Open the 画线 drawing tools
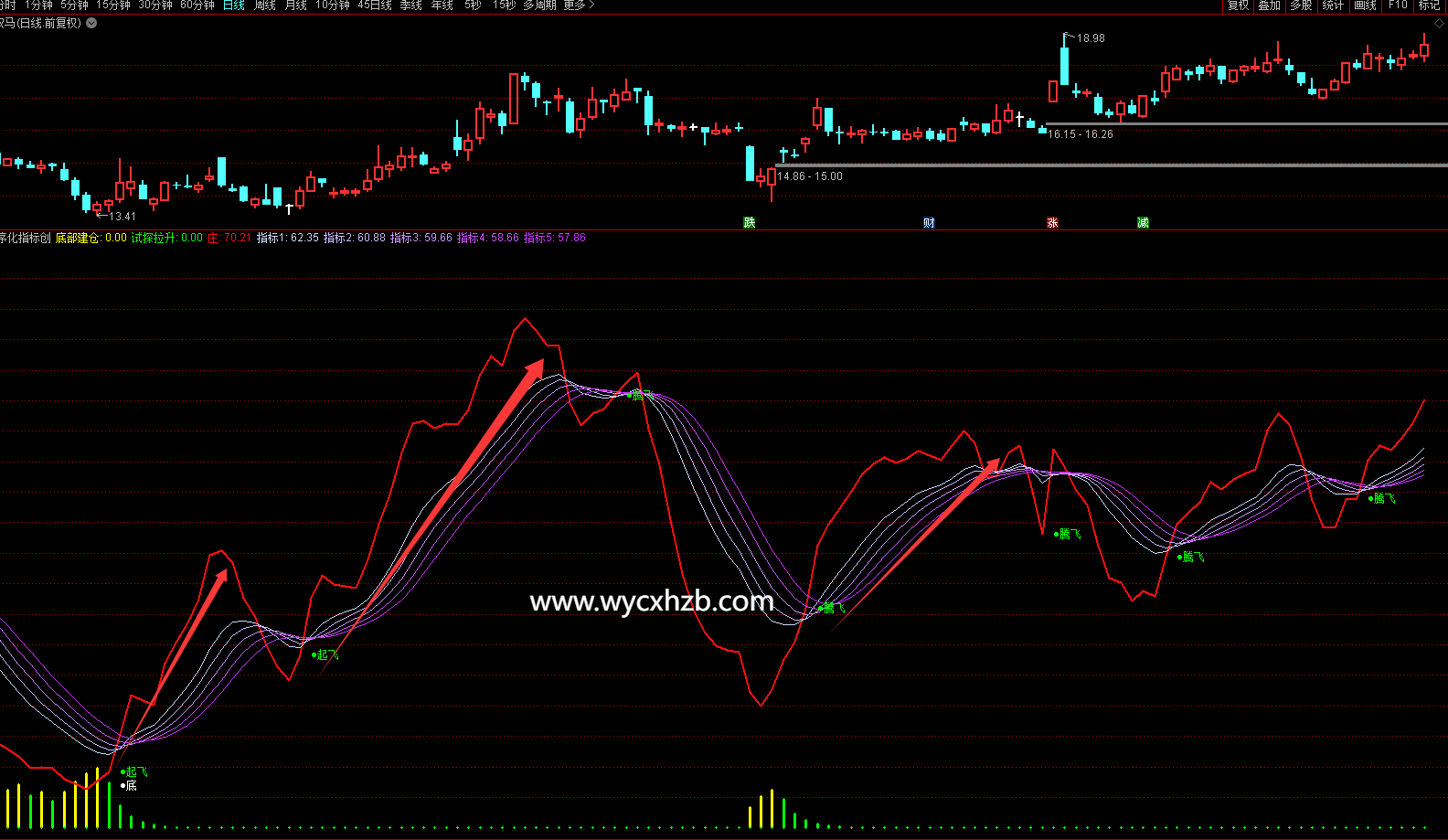Viewport: 1448px width, 840px height. point(1365,5)
